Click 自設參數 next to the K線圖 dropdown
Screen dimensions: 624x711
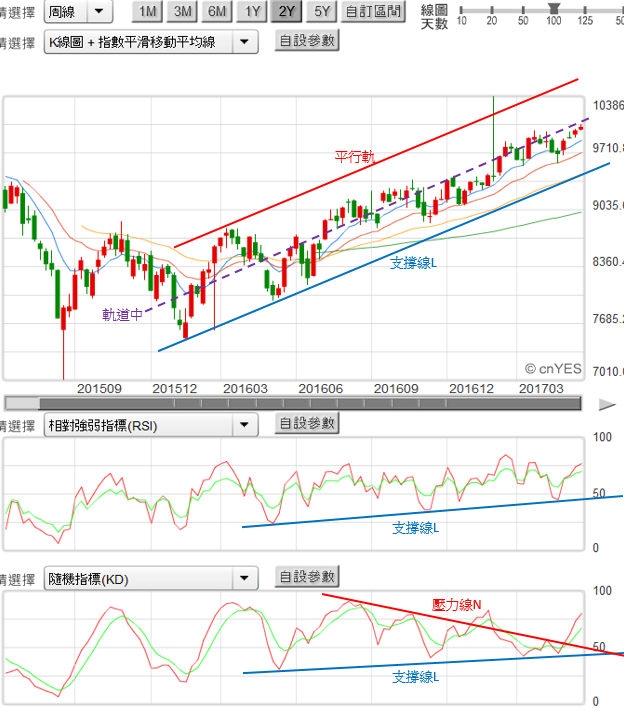click(307, 41)
